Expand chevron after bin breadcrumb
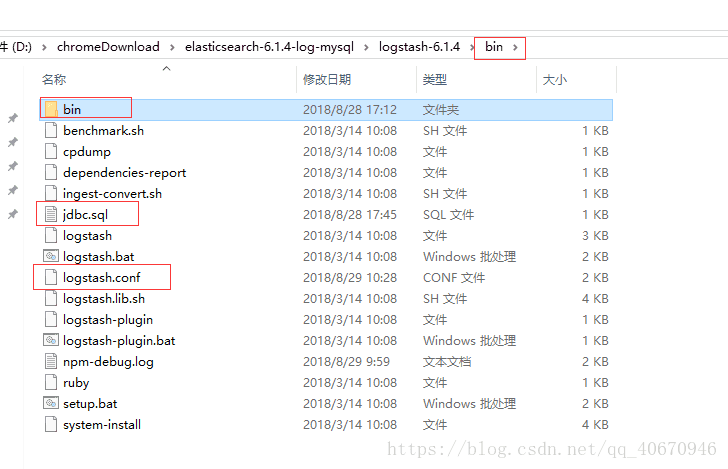 515,47
